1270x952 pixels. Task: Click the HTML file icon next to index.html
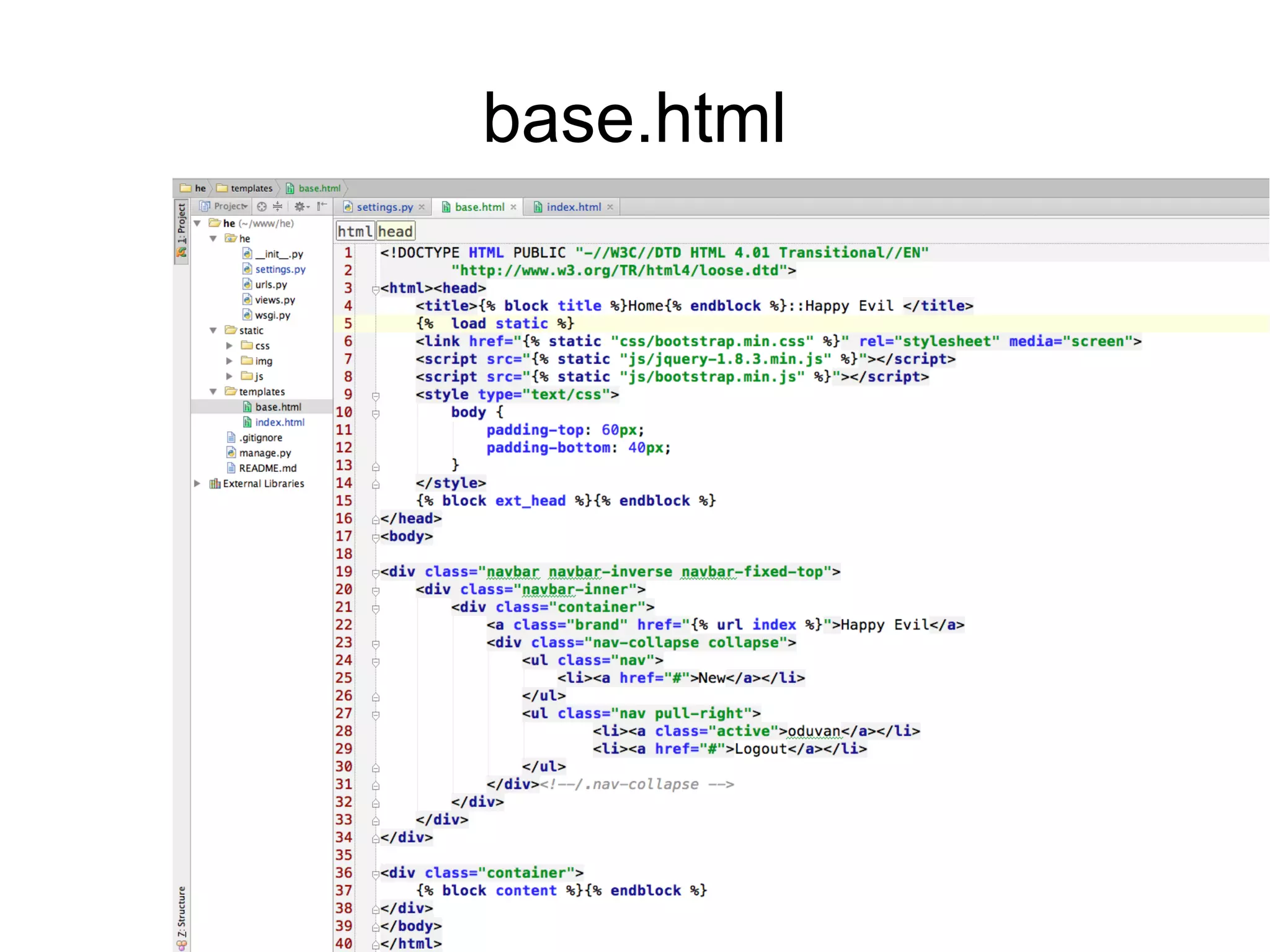[247, 422]
